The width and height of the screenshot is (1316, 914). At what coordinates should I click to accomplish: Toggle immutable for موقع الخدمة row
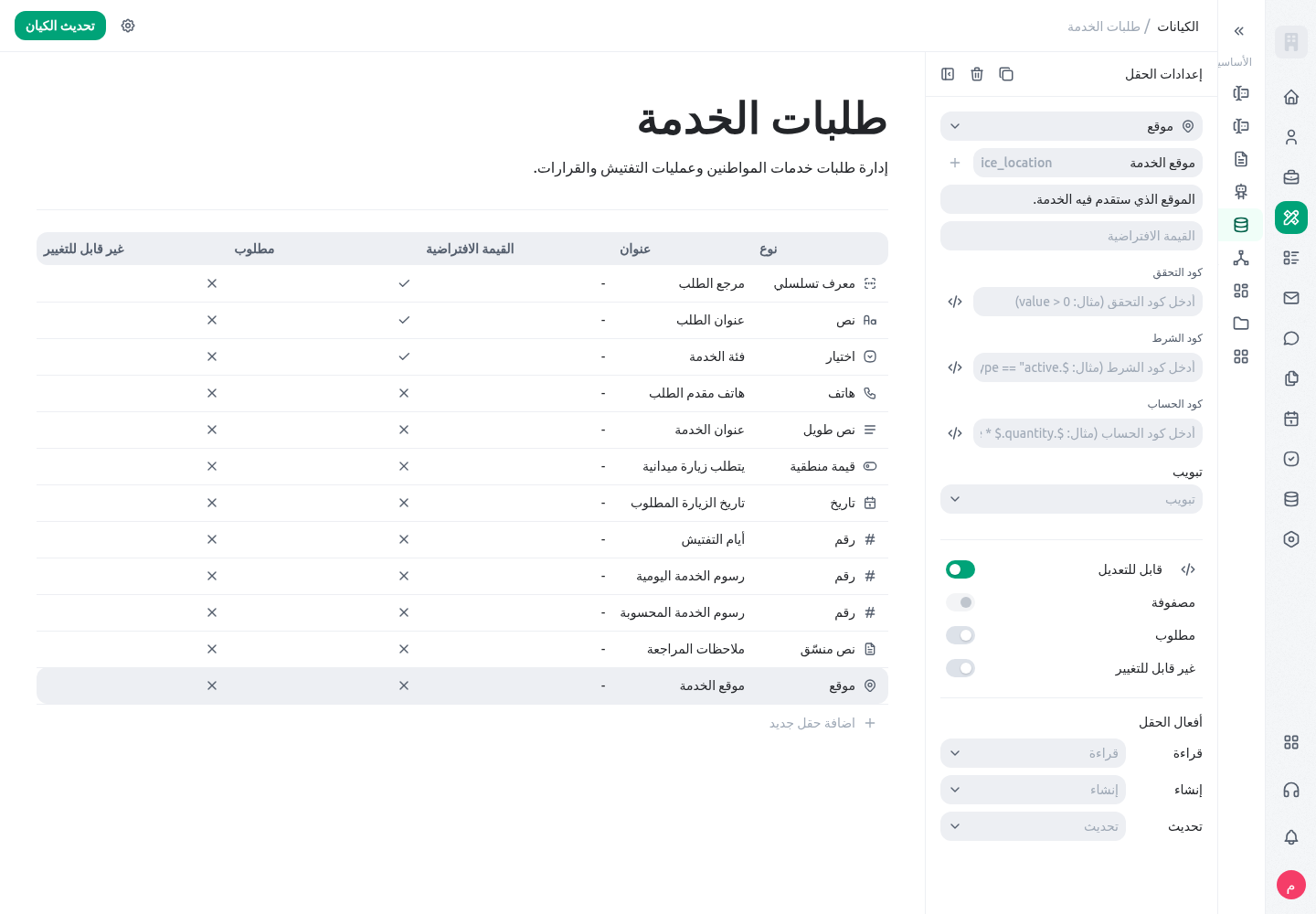[x=212, y=685]
